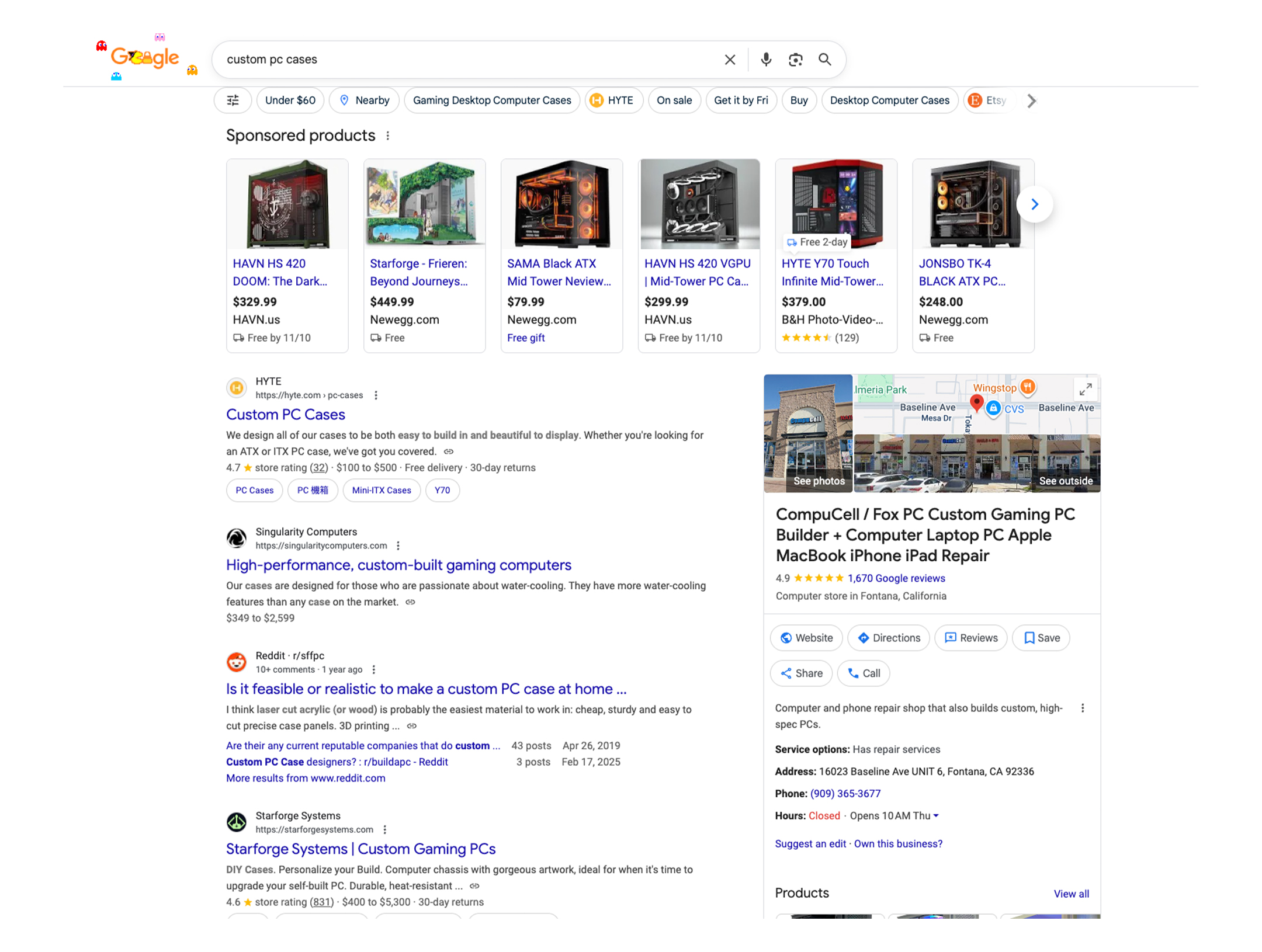
Task: Enable the Under $60 filter chip
Action: (x=290, y=100)
